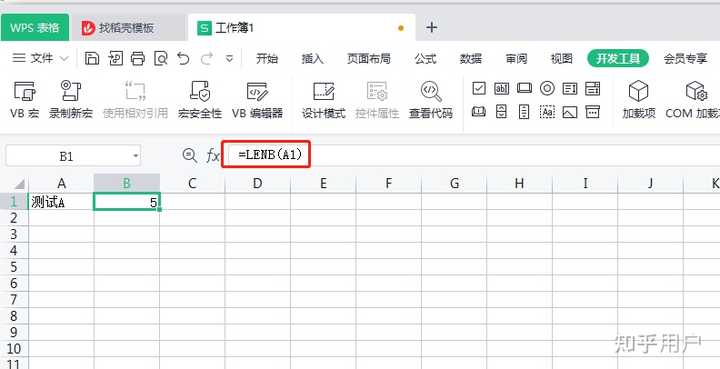Select row 1 header

[14, 201]
